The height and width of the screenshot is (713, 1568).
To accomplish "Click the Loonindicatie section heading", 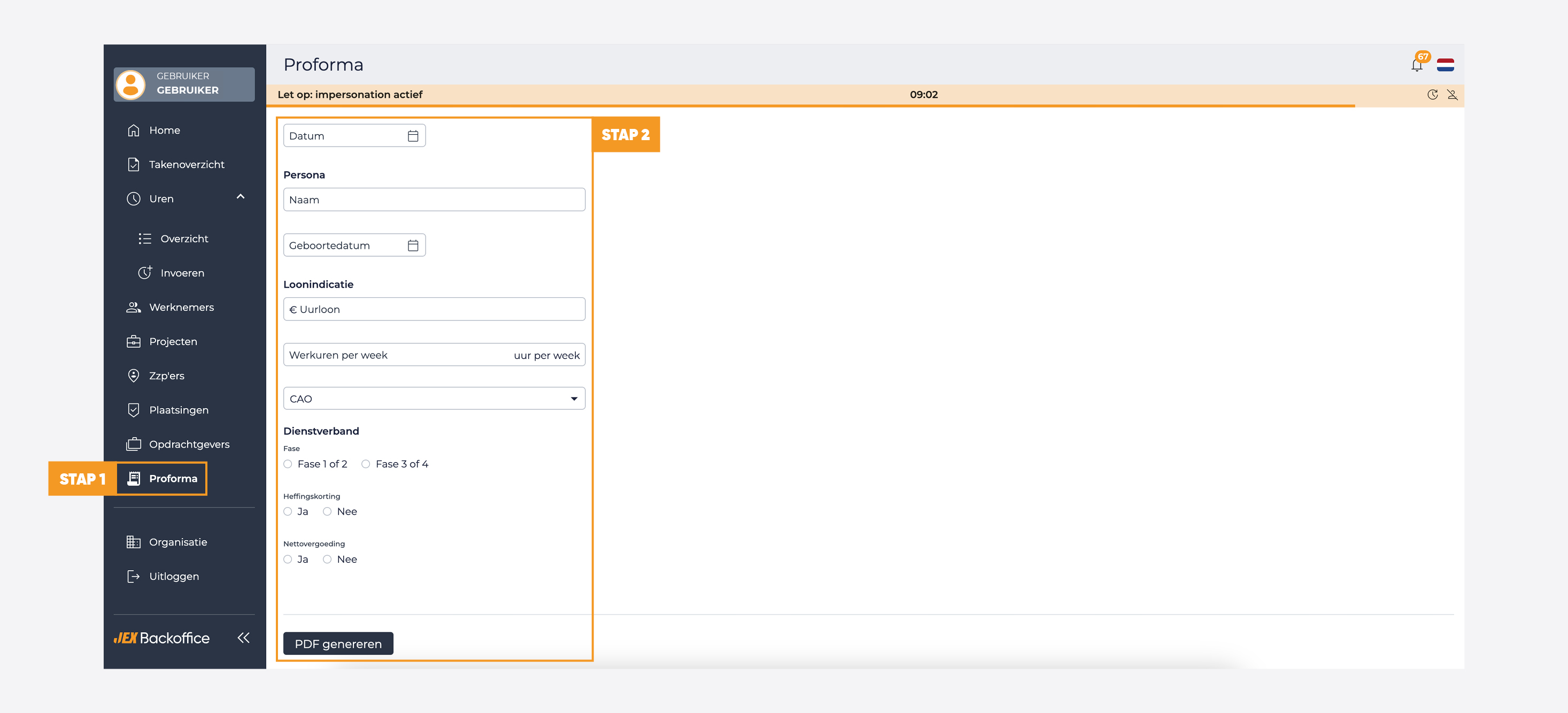I will (318, 285).
